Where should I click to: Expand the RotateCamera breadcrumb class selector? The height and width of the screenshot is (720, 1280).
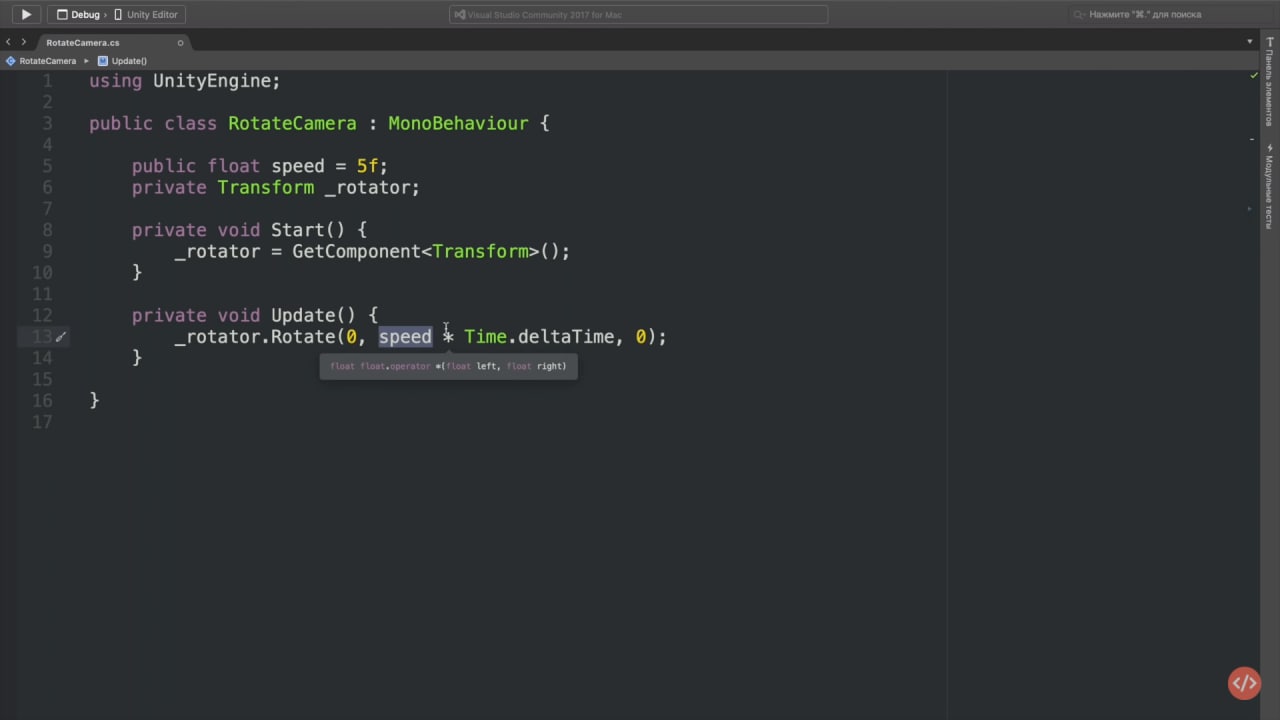coord(47,61)
